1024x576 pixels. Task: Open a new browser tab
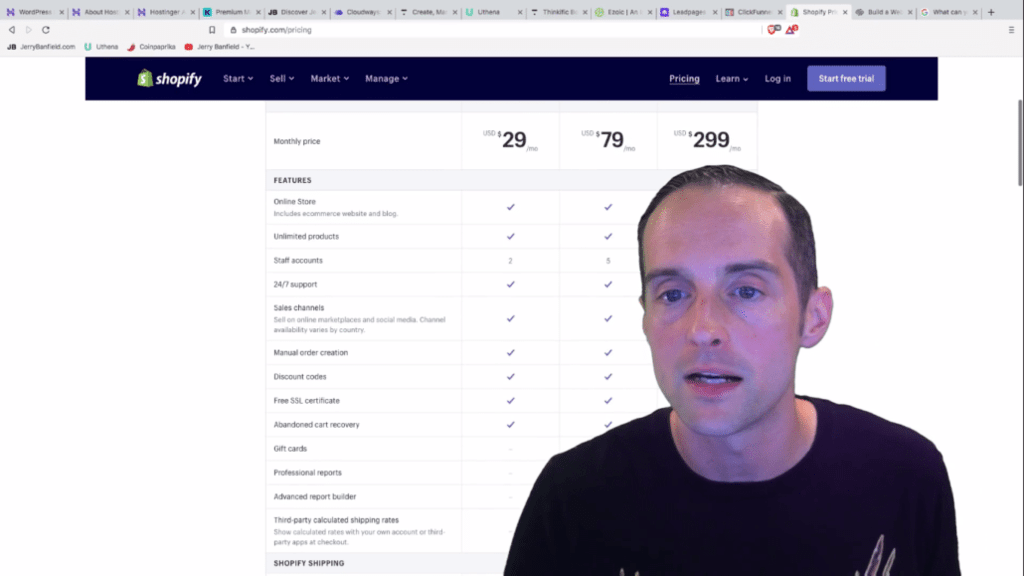(991, 12)
